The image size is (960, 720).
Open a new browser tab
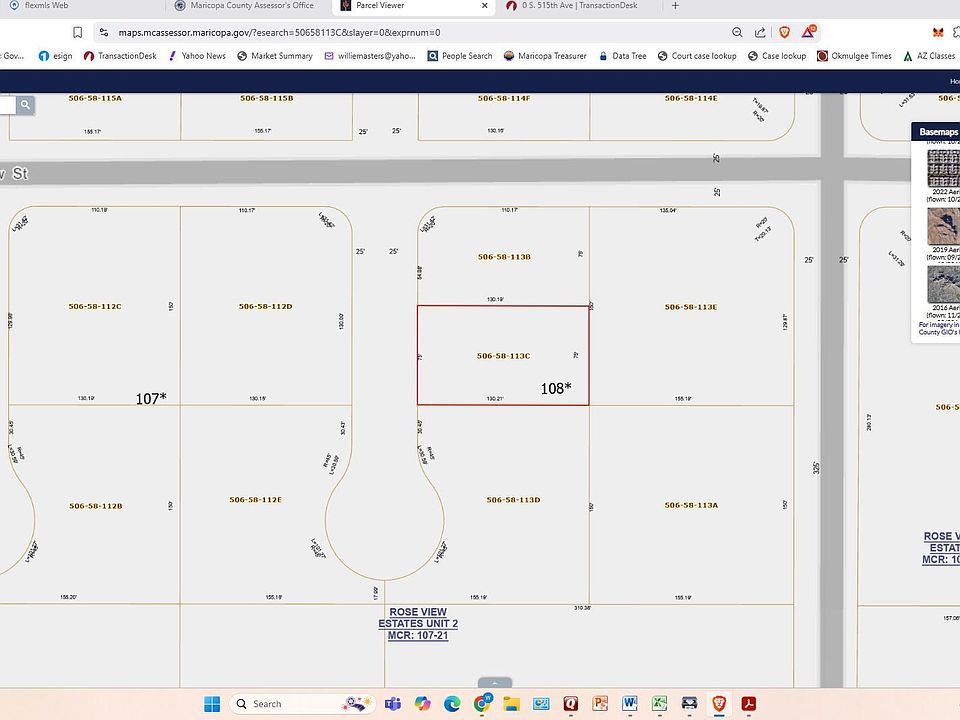(x=675, y=6)
